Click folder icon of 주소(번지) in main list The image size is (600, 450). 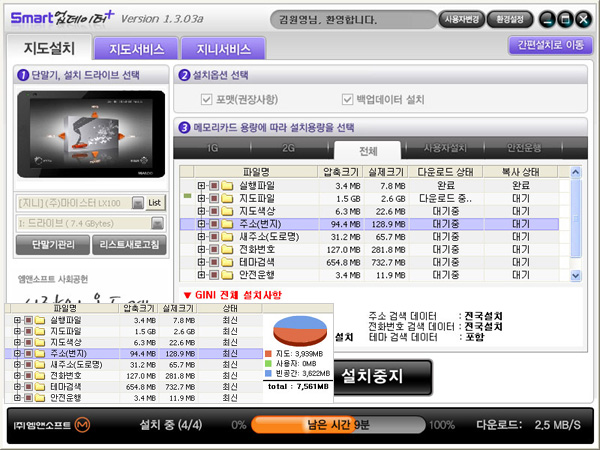click(227, 224)
